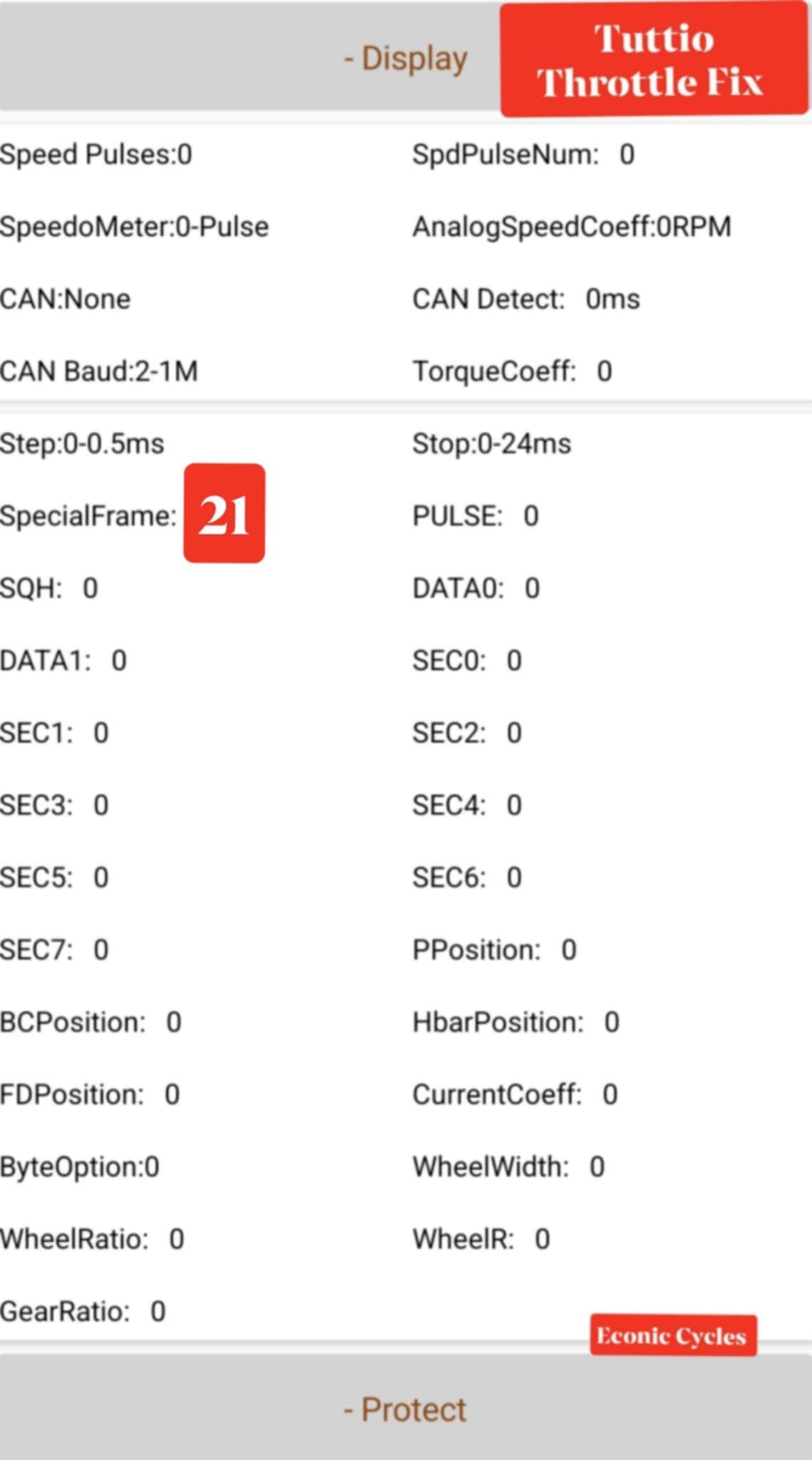Select the Stop 0-24ms option
This screenshot has height=1460, width=812.
click(492, 444)
